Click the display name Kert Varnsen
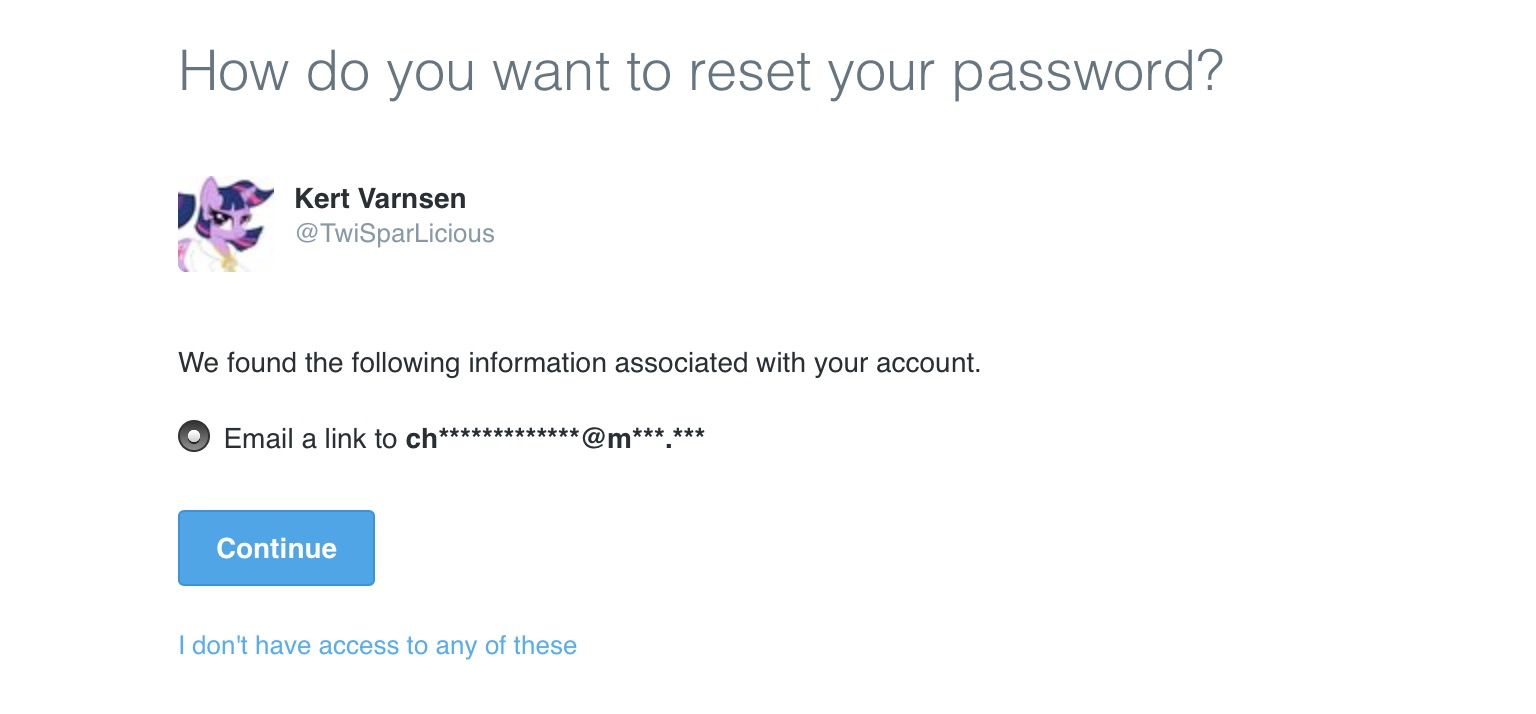The image size is (1536, 714). click(x=380, y=198)
